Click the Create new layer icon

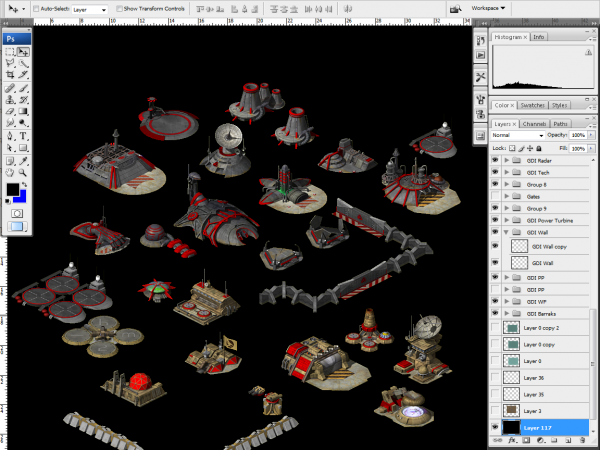click(568, 440)
